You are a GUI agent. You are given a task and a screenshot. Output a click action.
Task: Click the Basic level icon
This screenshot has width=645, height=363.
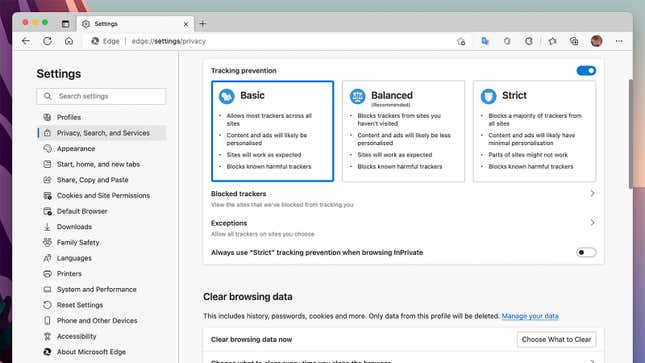(x=226, y=96)
